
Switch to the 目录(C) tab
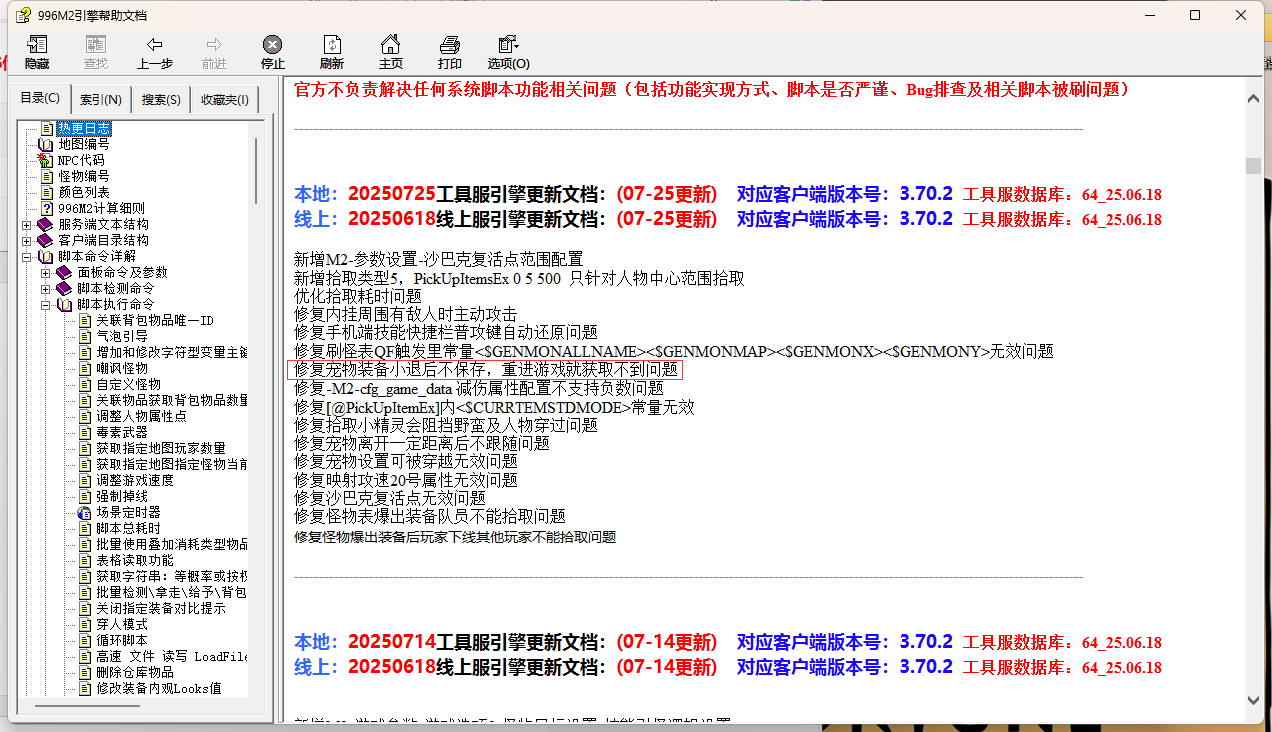click(40, 98)
